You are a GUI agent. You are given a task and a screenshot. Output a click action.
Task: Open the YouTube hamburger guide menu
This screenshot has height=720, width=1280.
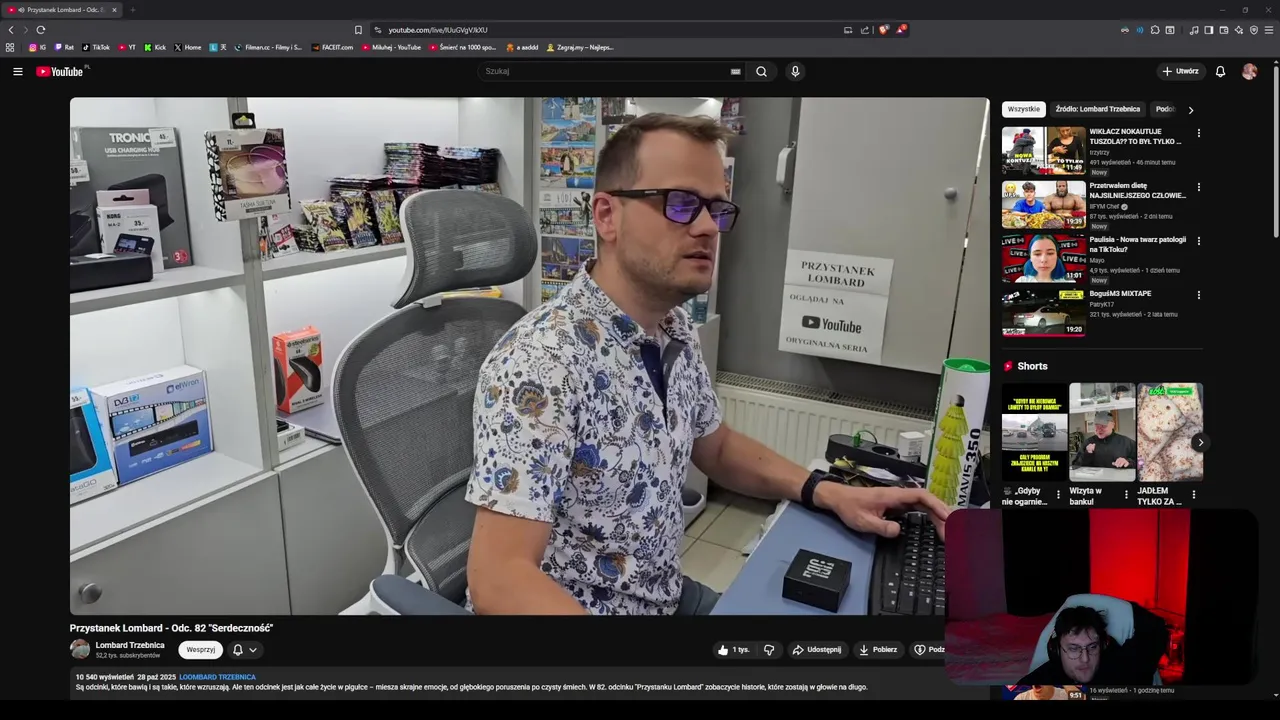coord(17,71)
